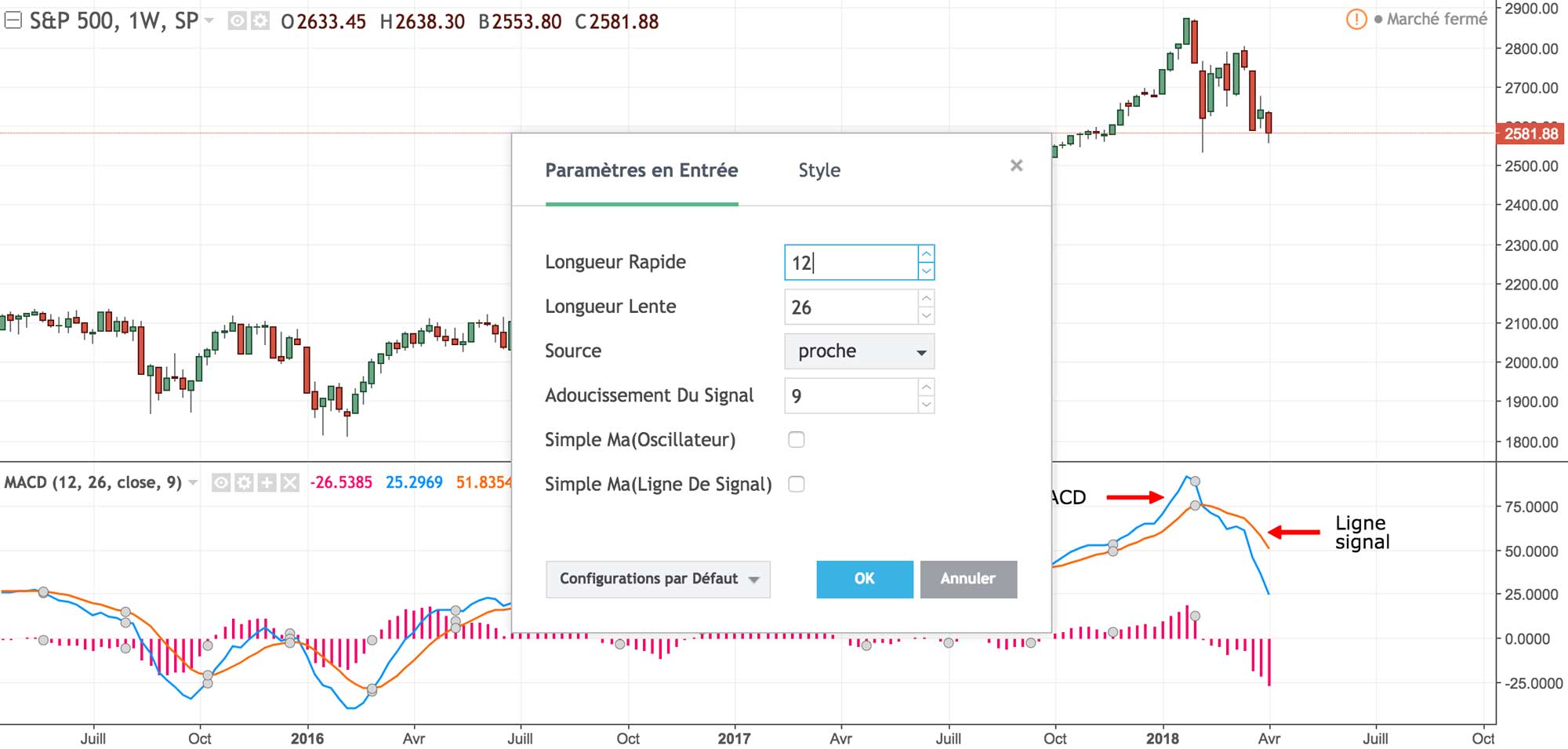Image resolution: width=1568 pixels, height=749 pixels.
Task: Collapse the S&P 500 legend box icon
Action: tap(13, 21)
